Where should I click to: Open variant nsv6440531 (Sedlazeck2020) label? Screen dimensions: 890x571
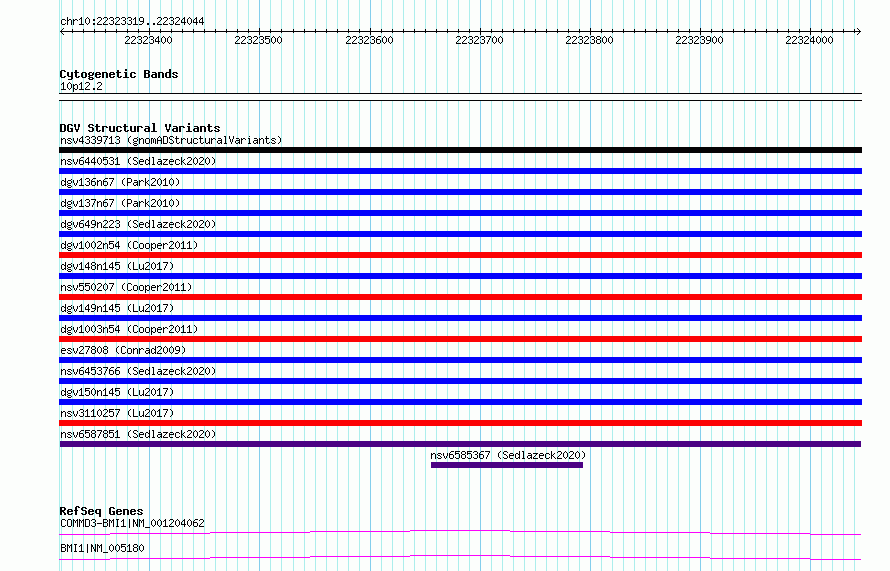tap(138, 161)
